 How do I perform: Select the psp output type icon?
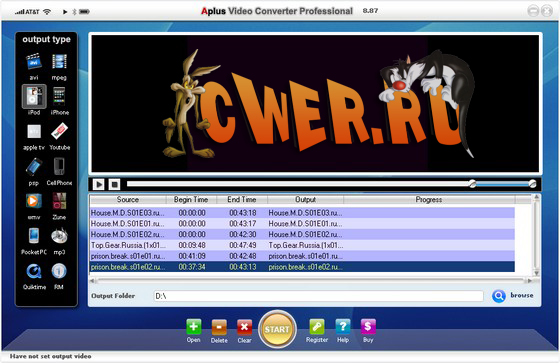[x=34, y=167]
